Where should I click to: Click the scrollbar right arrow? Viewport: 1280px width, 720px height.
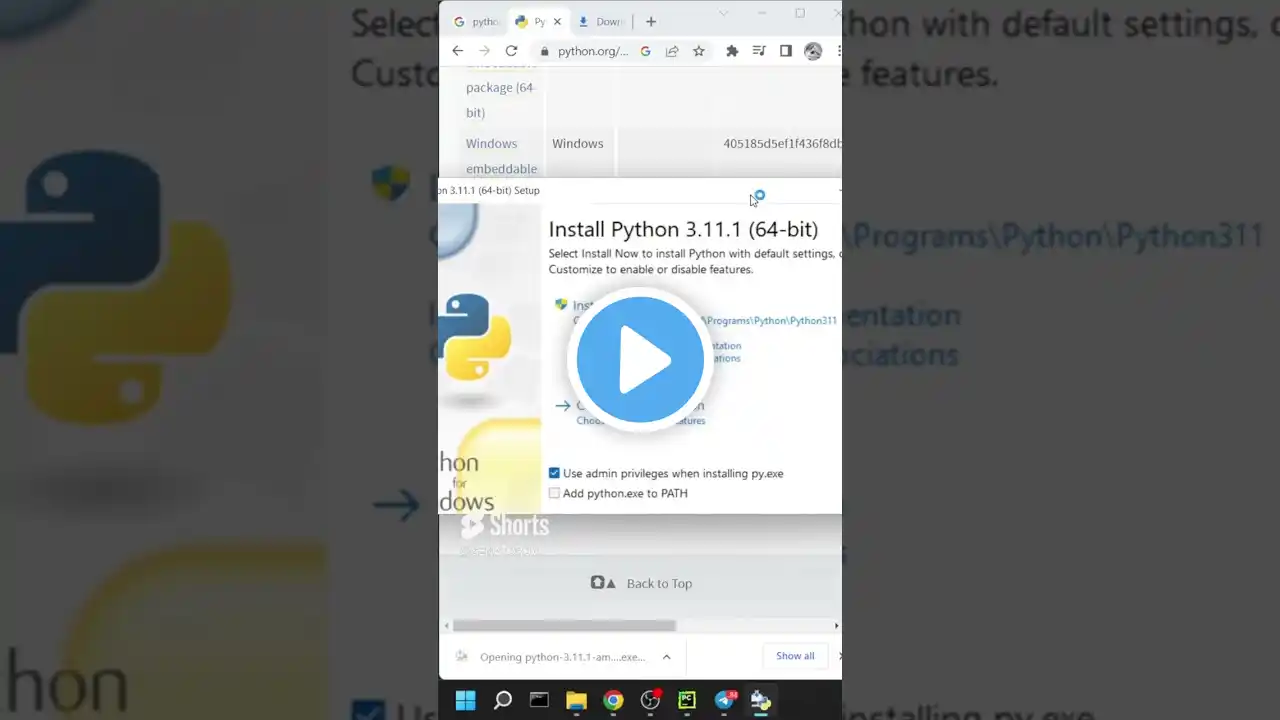[836, 626]
